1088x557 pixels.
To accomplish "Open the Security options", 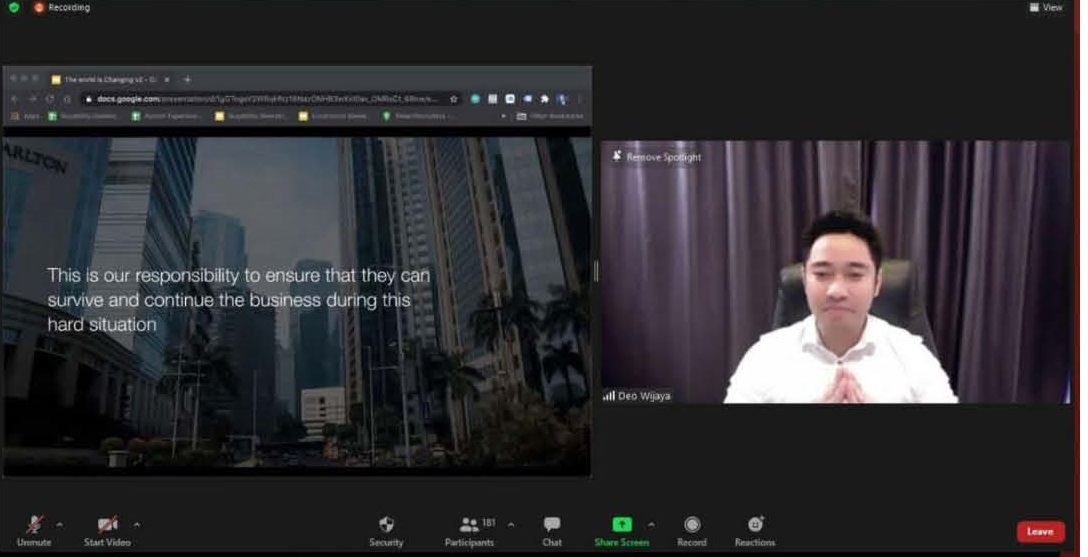I will (x=386, y=529).
